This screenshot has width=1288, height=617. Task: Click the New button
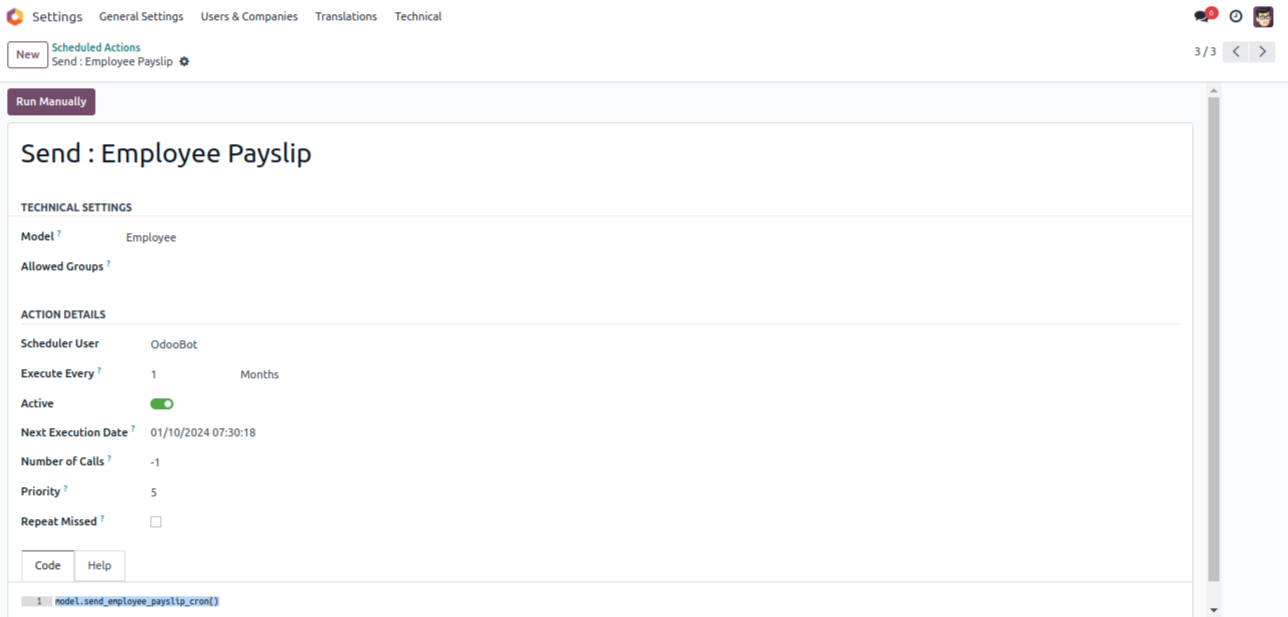coord(28,55)
